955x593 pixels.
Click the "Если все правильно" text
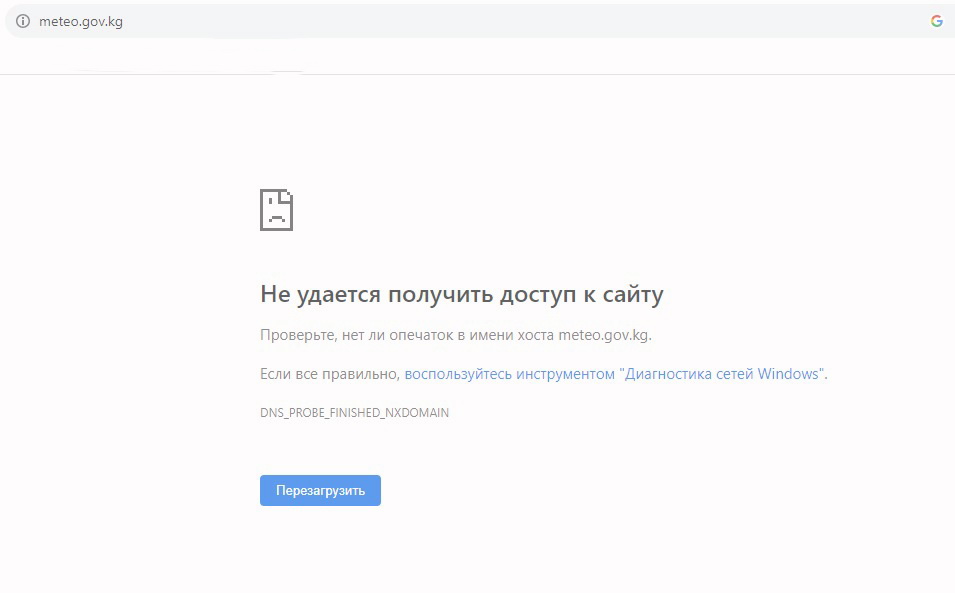tap(329, 374)
